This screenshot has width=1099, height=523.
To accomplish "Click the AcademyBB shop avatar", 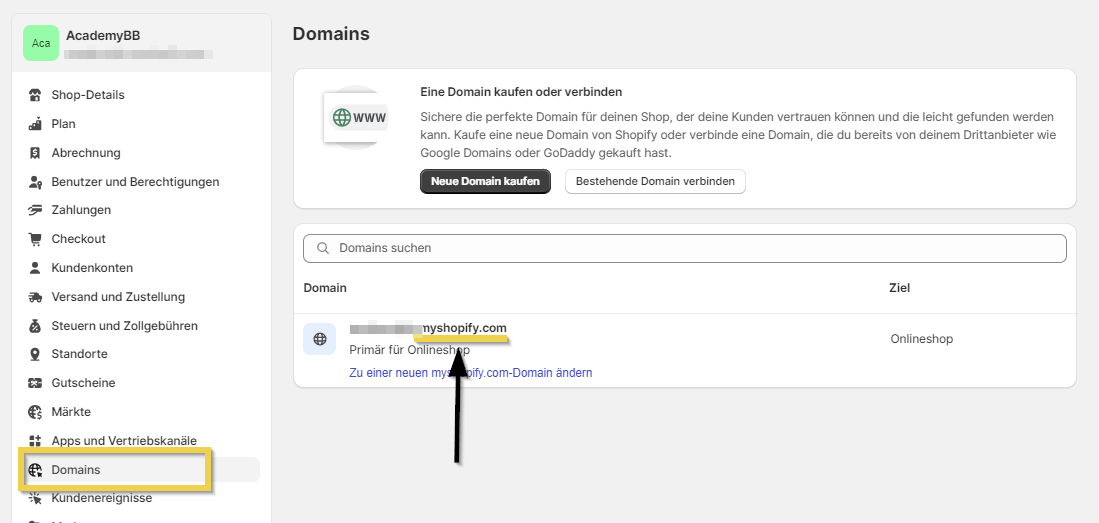I will point(41,43).
